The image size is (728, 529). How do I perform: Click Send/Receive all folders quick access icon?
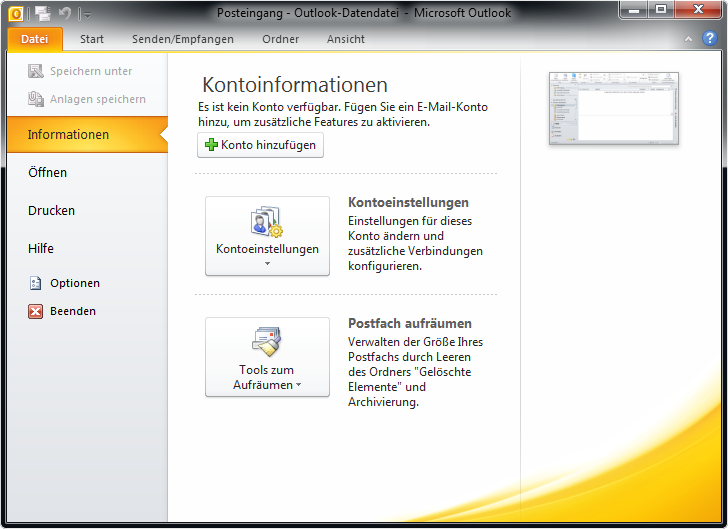tap(42, 13)
